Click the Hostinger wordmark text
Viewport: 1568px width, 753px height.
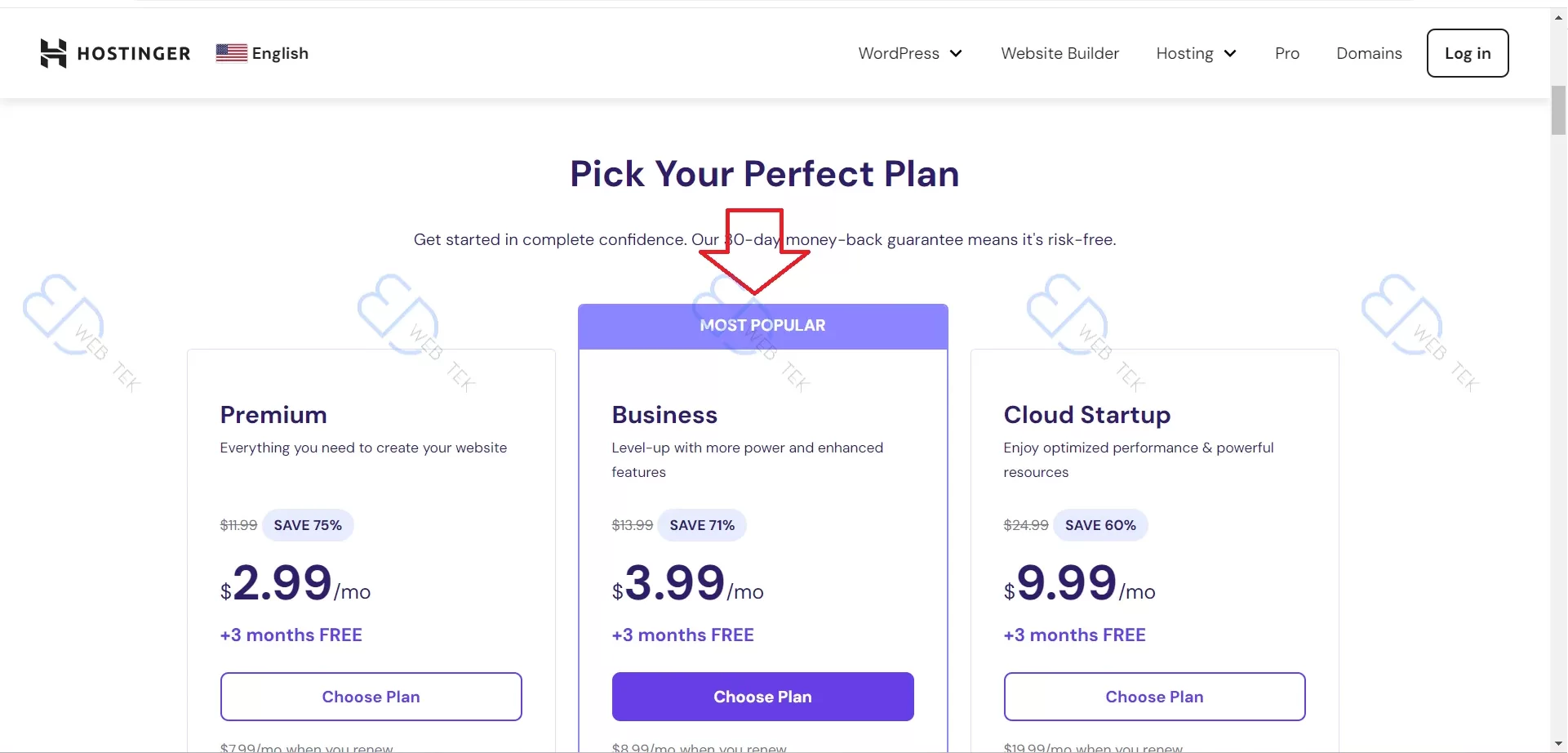click(134, 54)
